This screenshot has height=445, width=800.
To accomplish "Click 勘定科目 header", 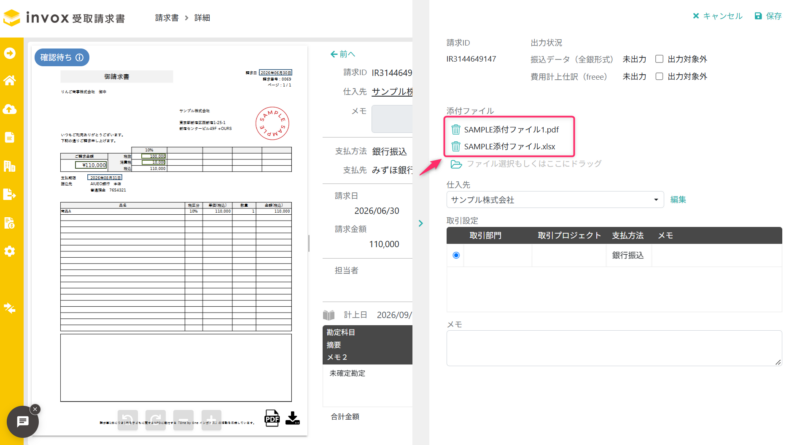I will click(x=341, y=332).
